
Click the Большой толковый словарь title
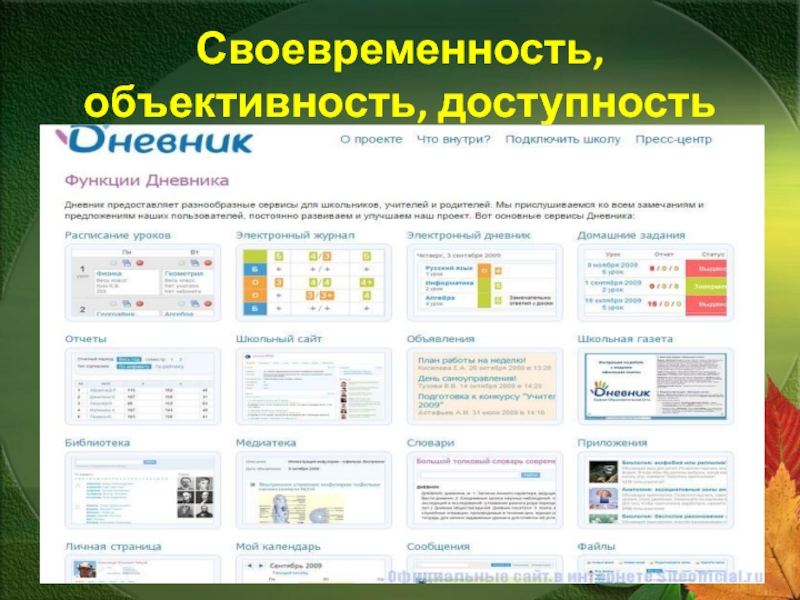pyautogui.click(x=486, y=461)
